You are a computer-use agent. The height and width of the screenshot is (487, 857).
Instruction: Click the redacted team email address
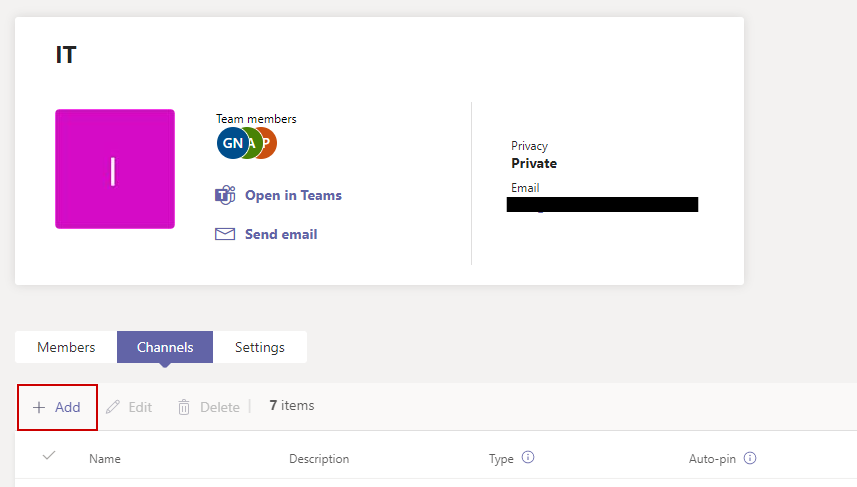click(x=602, y=205)
